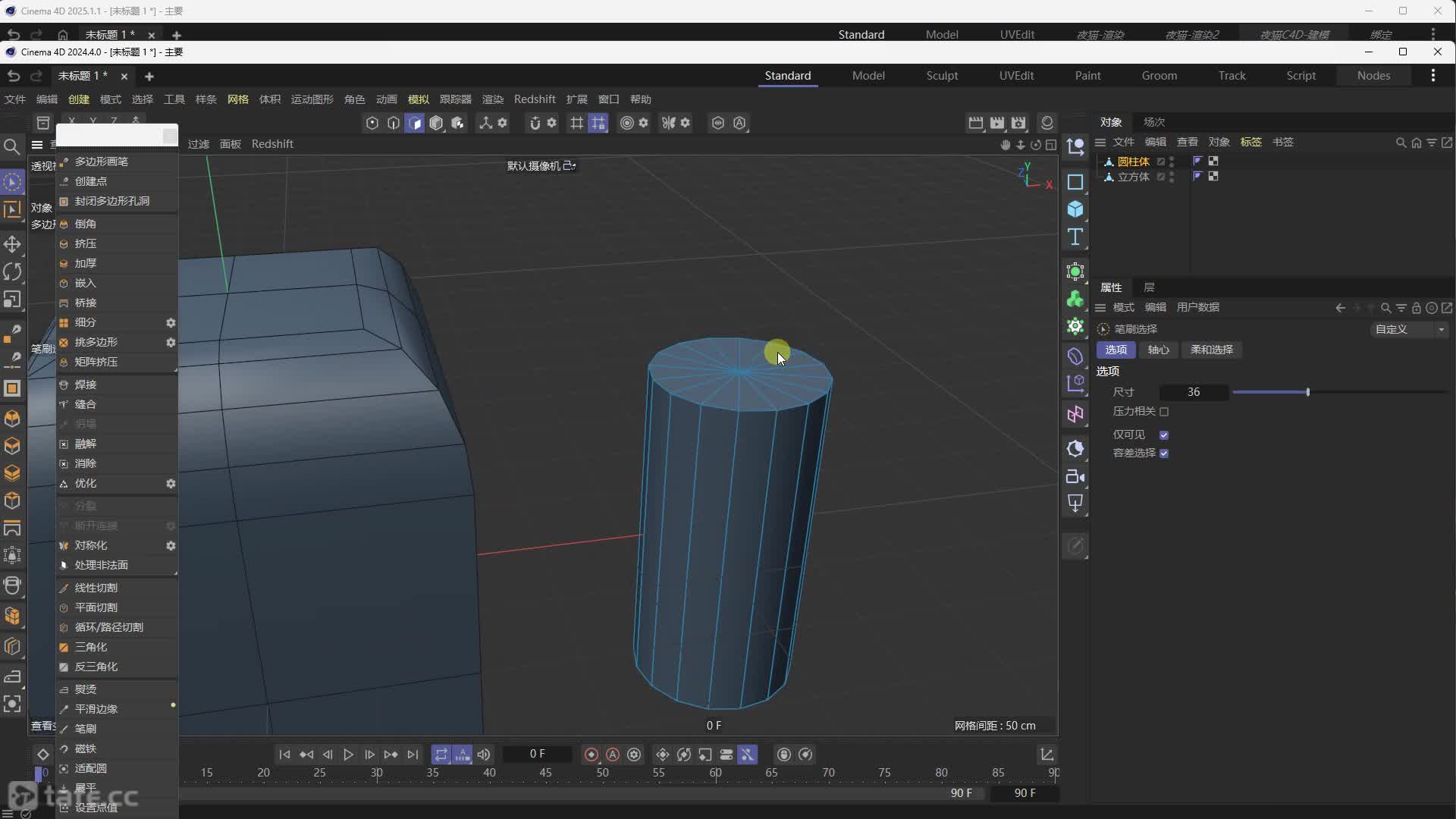Add a cube primitive from right palette

[x=1075, y=209]
